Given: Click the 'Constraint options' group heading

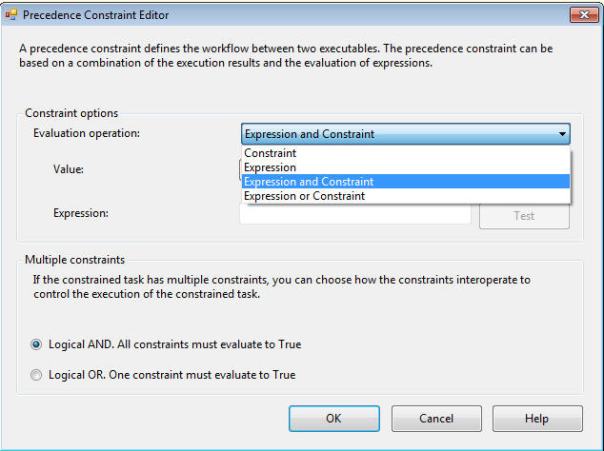Looking at the screenshot, I should point(71,113).
